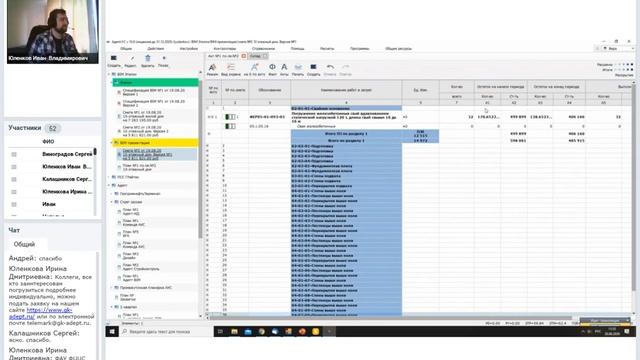This screenshot has height=360, width=640.
Task: Click the Windows taskbar search field
Action: point(165,331)
